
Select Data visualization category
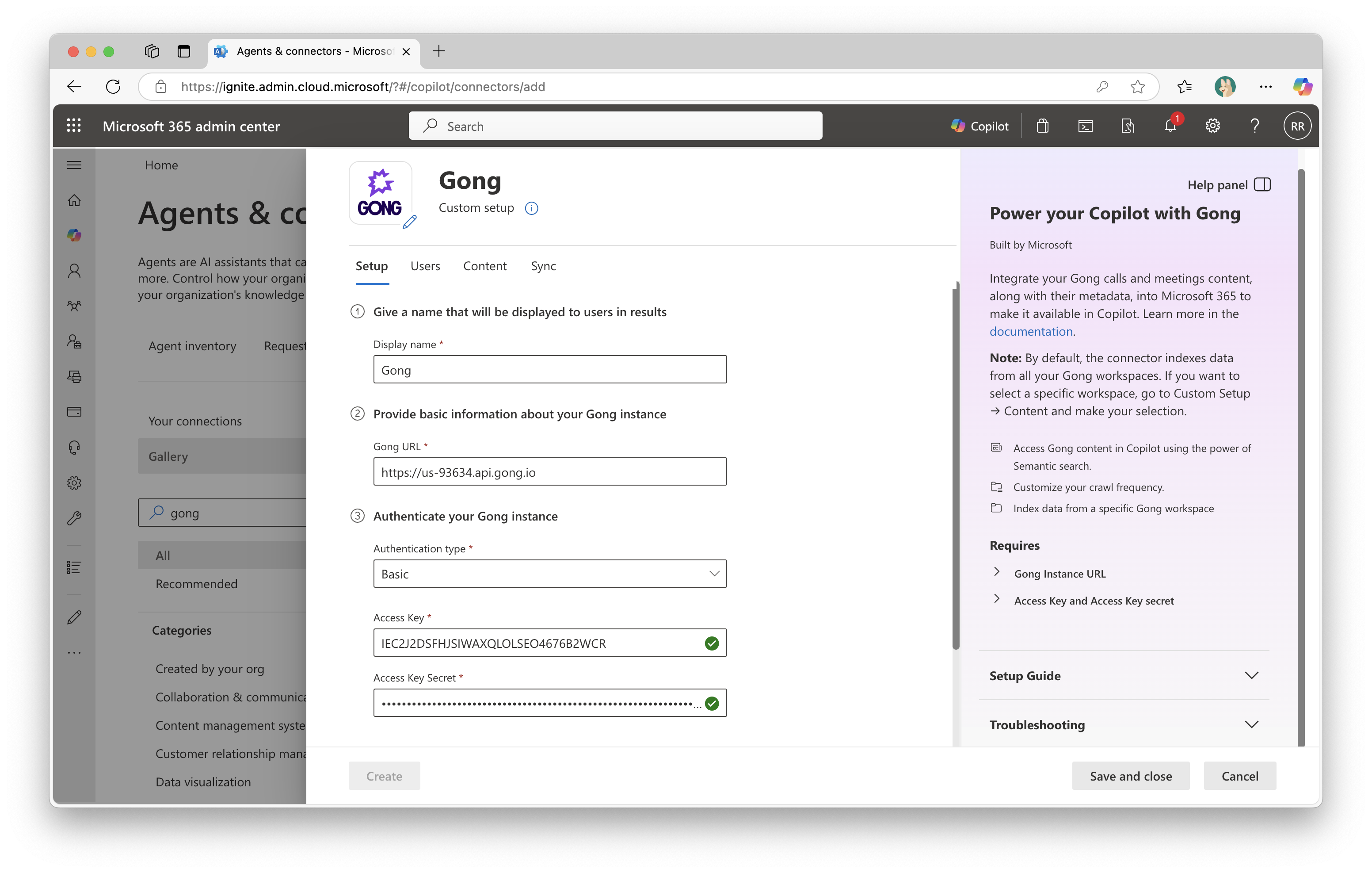click(203, 782)
